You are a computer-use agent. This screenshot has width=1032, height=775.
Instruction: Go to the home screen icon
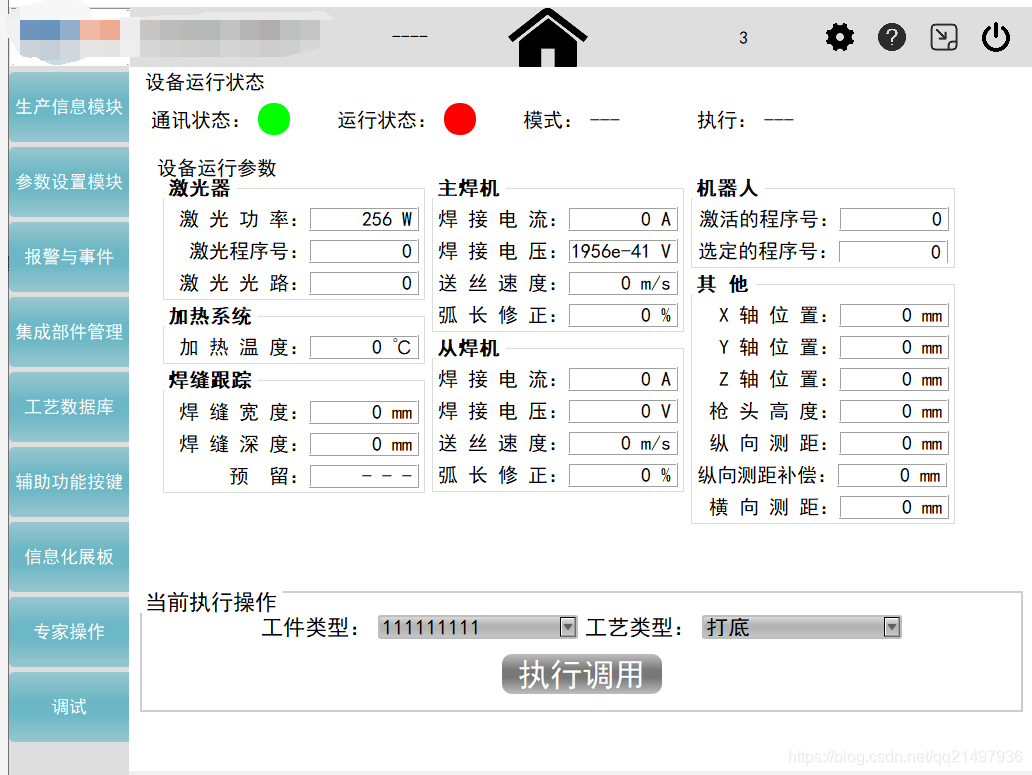pos(548,38)
